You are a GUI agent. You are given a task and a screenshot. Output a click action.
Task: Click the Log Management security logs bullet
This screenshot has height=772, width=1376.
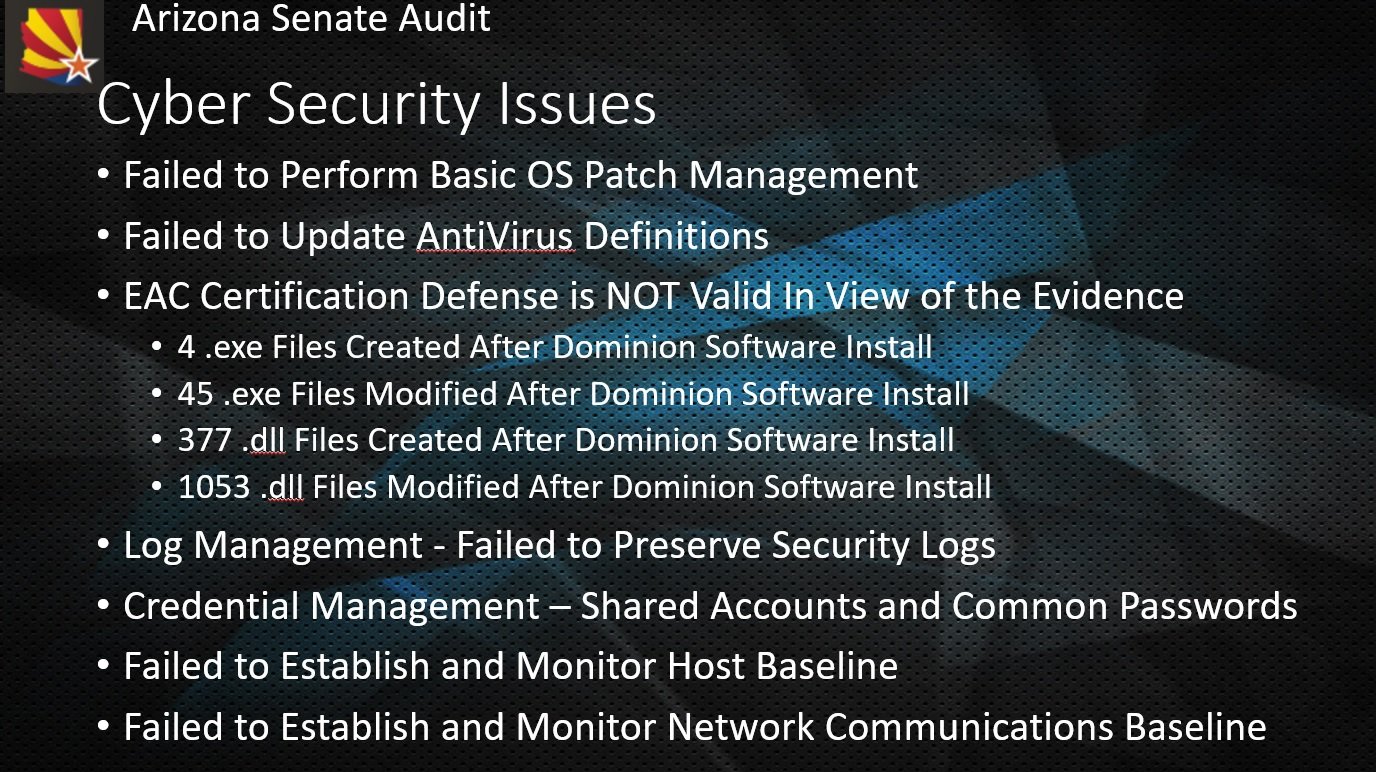tap(559, 546)
